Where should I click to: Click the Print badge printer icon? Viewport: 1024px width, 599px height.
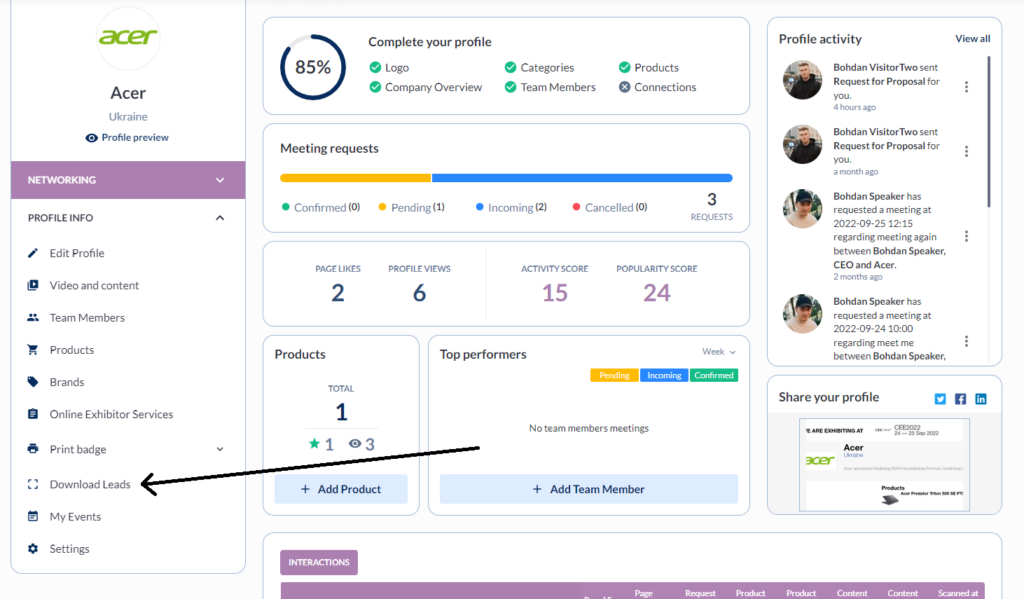33,449
